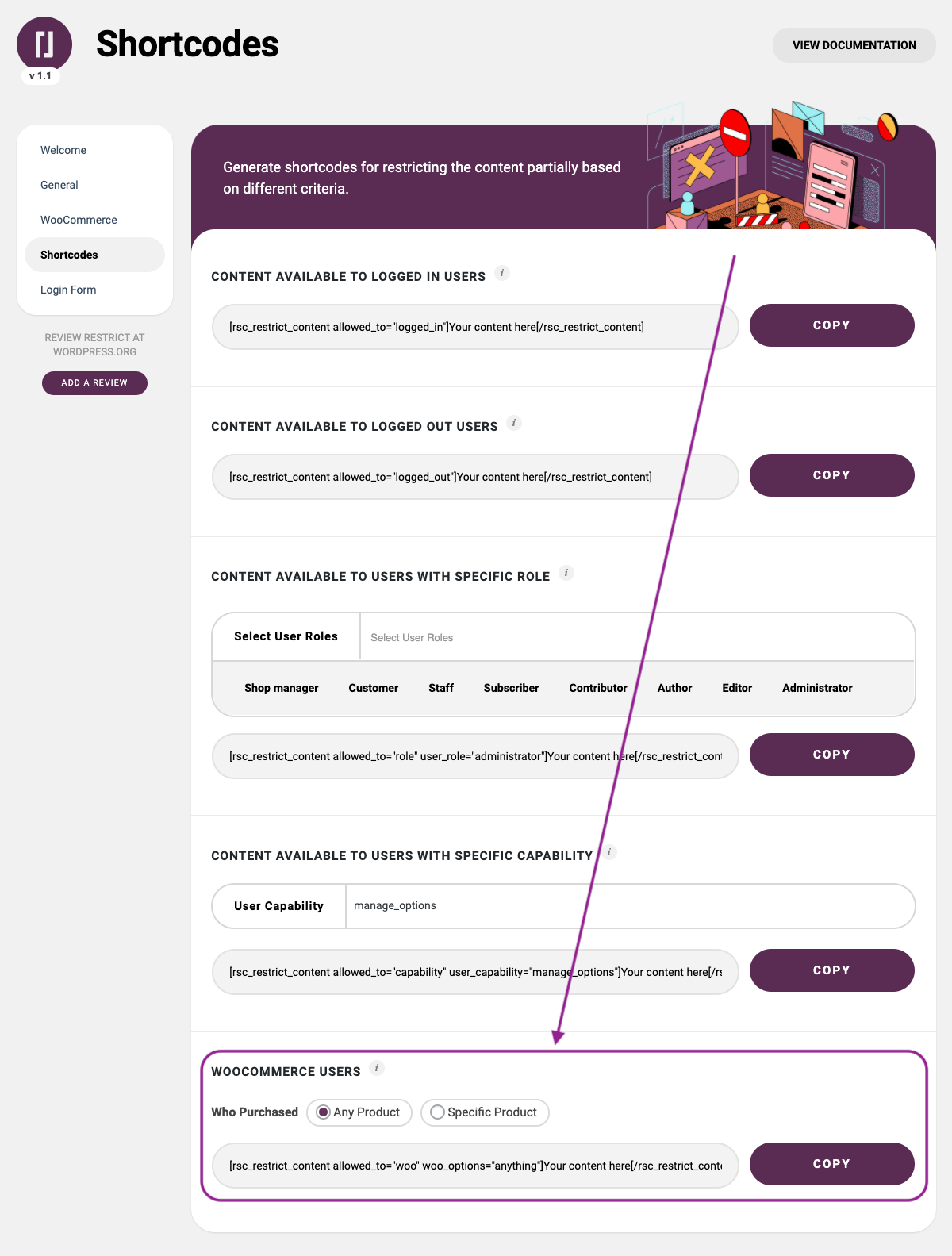Click the View Documentation button
This screenshot has width=952, height=1256.
[854, 45]
